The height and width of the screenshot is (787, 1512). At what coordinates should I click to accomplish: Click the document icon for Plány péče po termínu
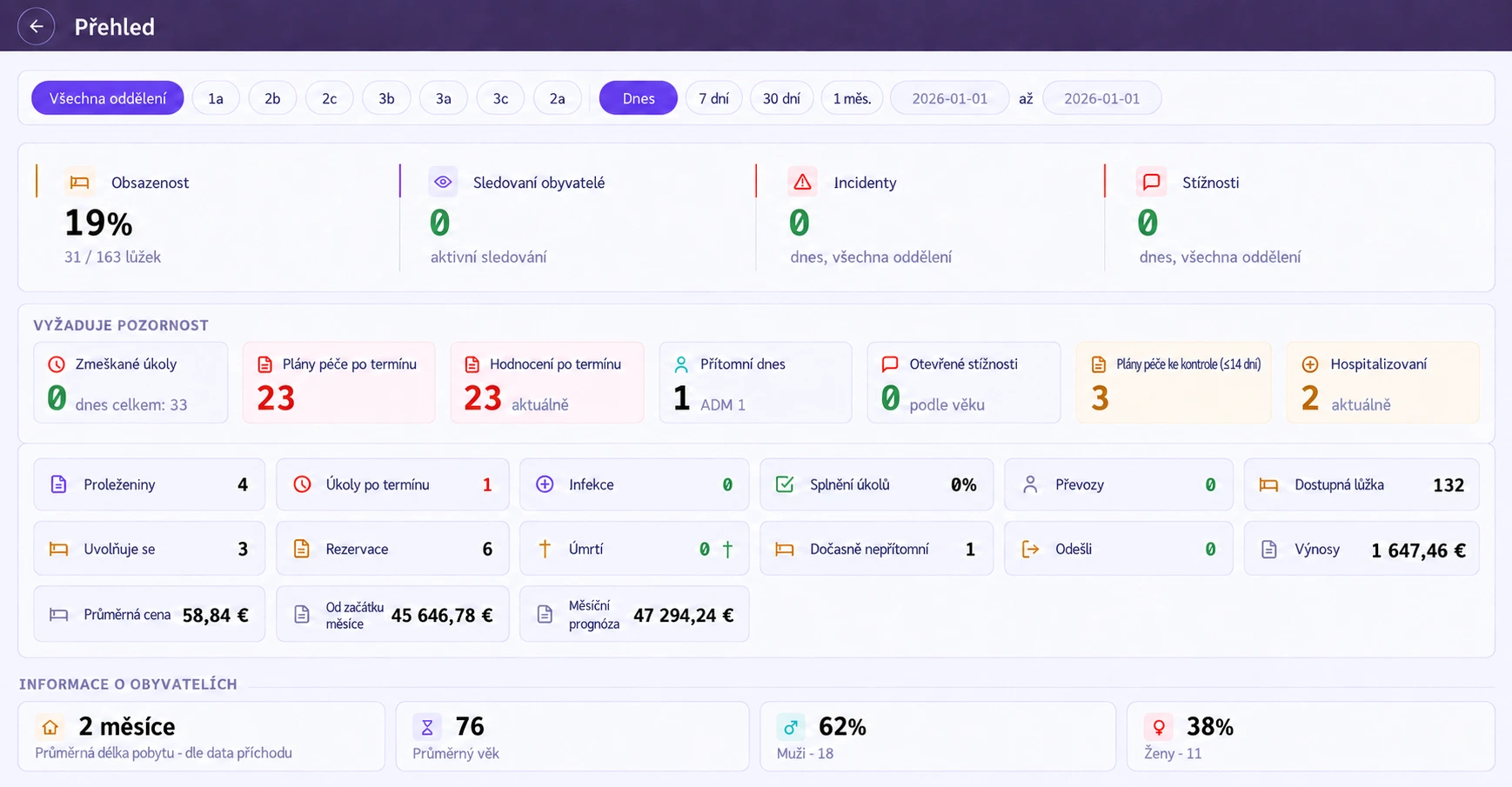pyautogui.click(x=265, y=364)
